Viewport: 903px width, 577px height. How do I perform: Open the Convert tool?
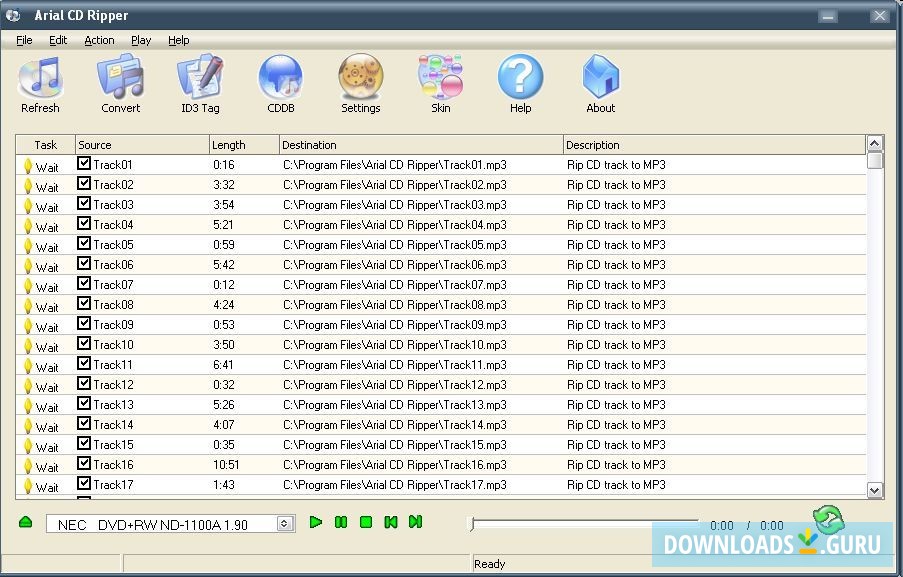coord(120,77)
